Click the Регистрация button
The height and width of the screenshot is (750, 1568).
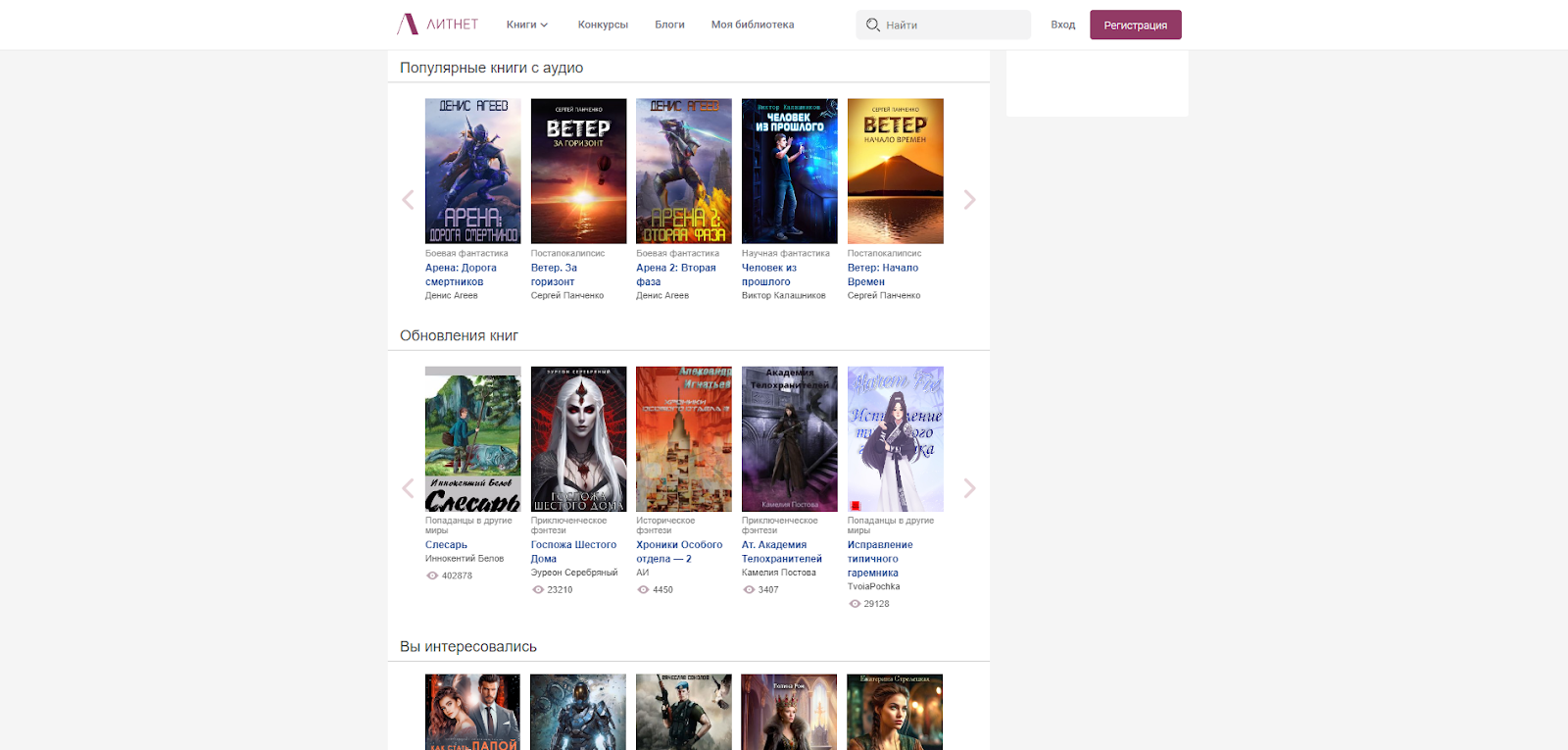click(1136, 25)
